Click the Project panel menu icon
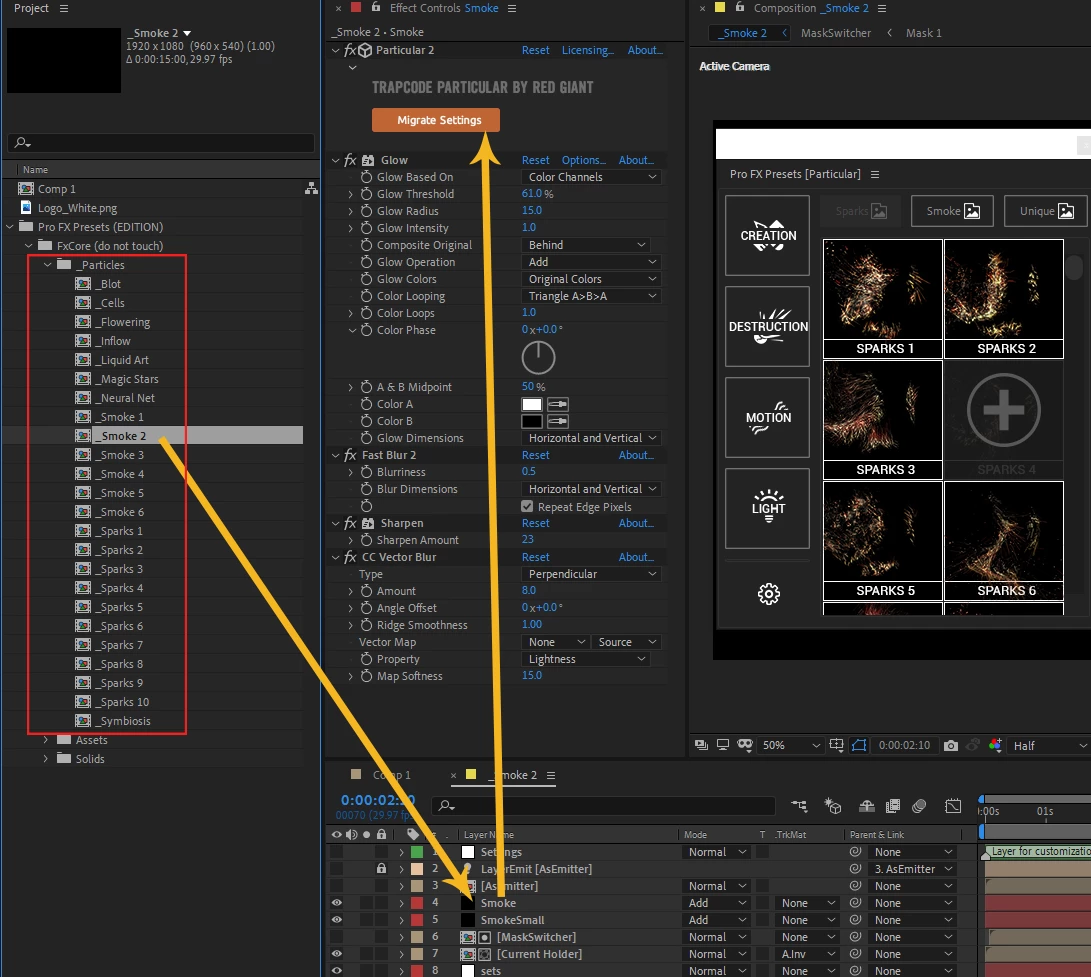The width and height of the screenshot is (1091, 977). (x=64, y=8)
